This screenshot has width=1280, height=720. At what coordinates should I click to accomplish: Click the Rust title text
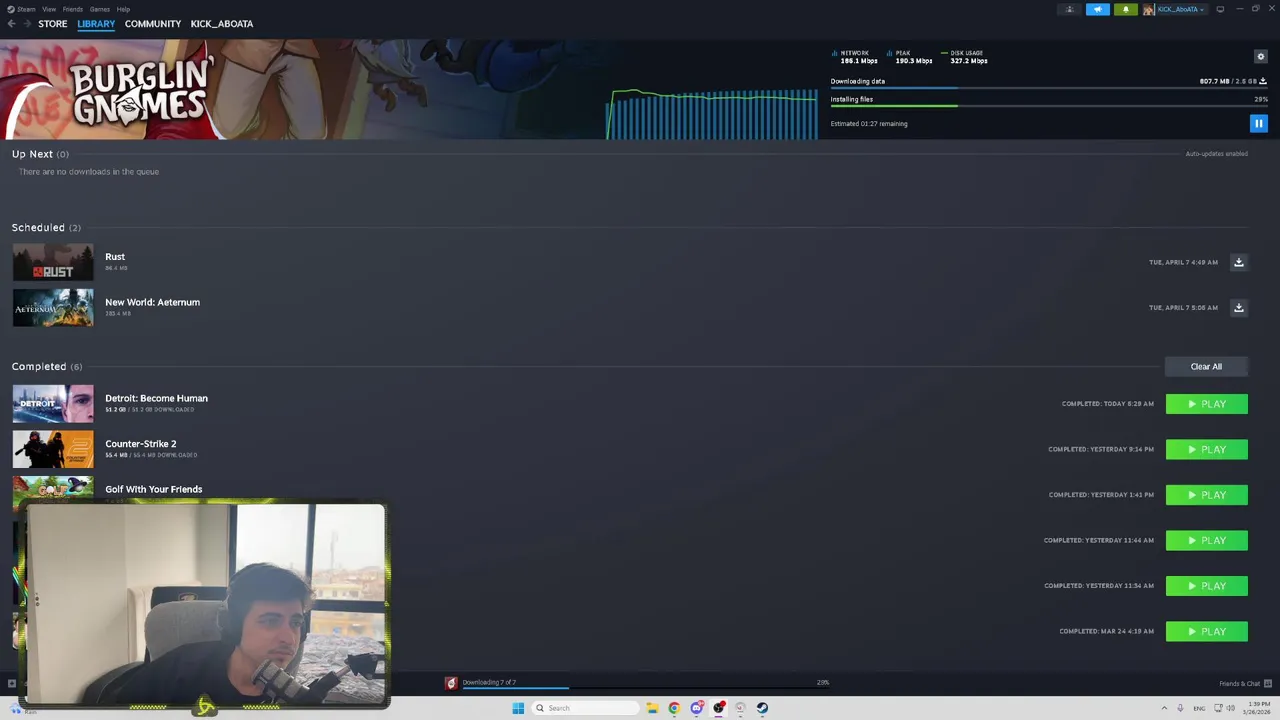pyautogui.click(x=115, y=257)
